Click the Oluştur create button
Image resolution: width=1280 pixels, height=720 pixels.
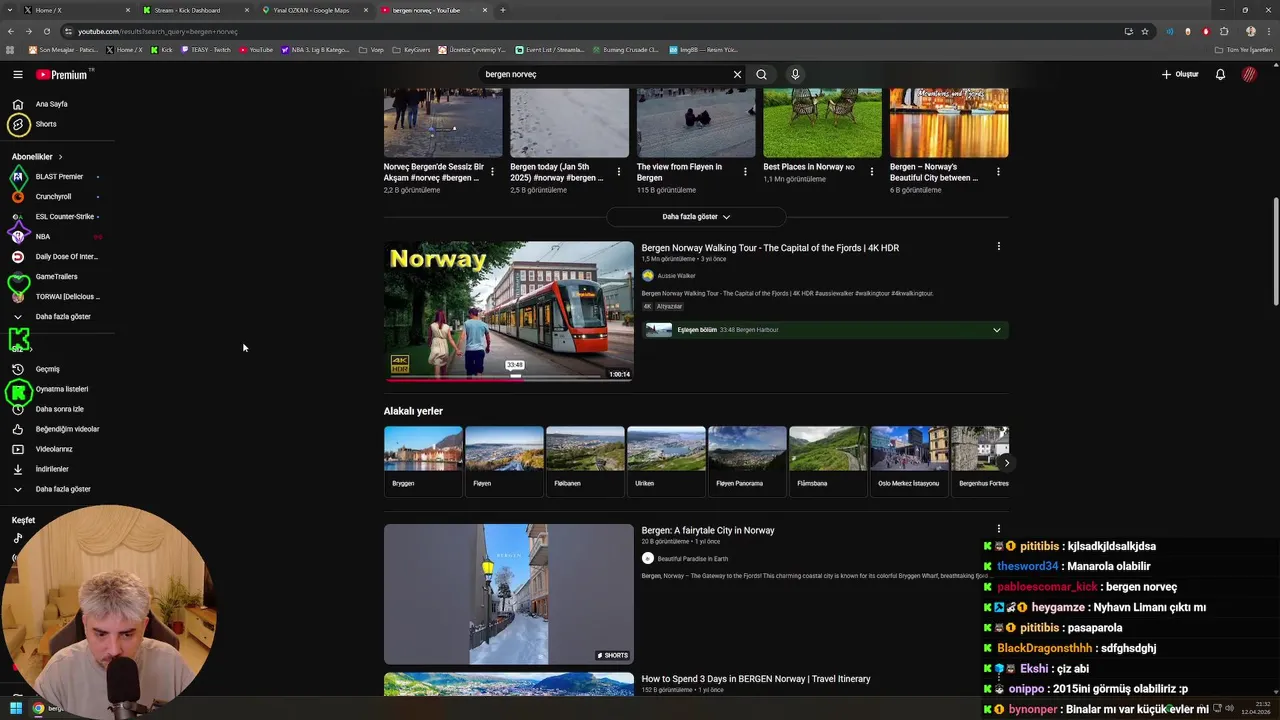click(1180, 74)
